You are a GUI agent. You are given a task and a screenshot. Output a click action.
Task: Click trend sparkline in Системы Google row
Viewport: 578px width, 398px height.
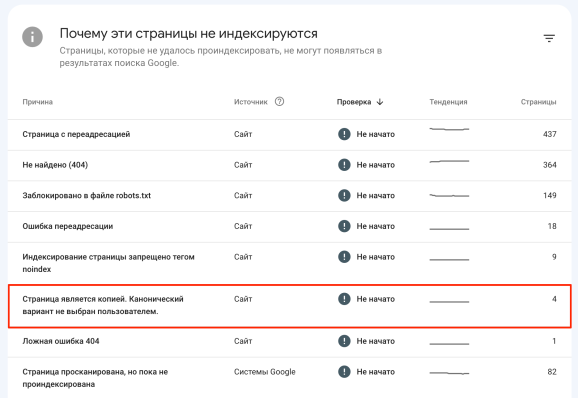[x=449, y=373]
